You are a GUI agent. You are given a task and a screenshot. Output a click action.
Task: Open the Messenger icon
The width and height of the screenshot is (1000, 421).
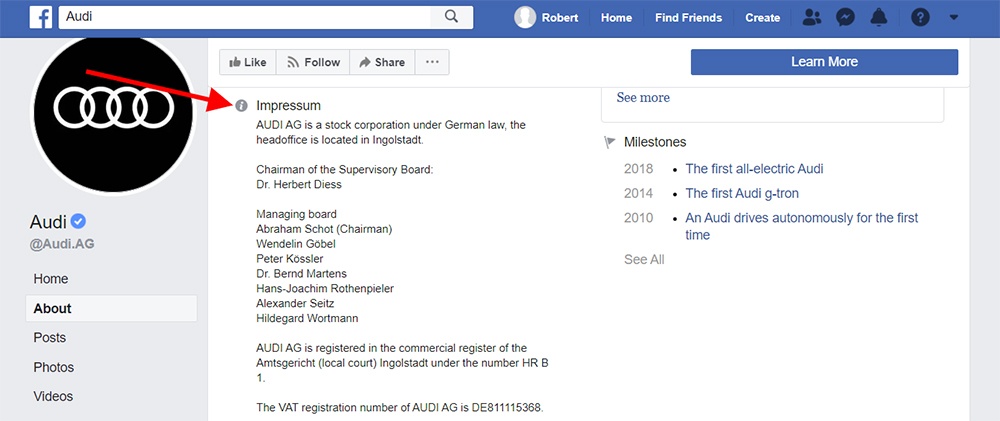[846, 18]
